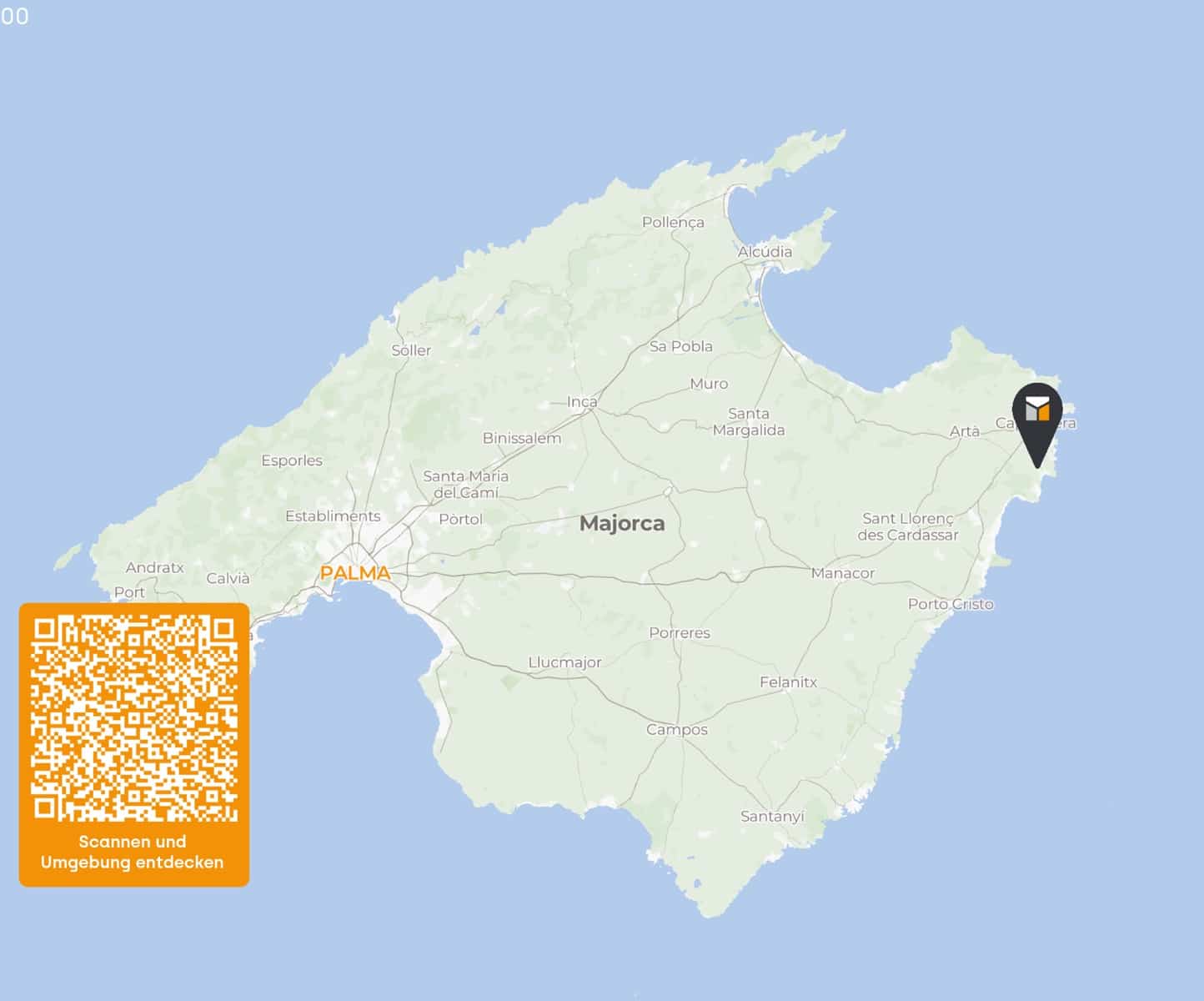
Task: Select the Llucmajor town label
Action: (564, 662)
